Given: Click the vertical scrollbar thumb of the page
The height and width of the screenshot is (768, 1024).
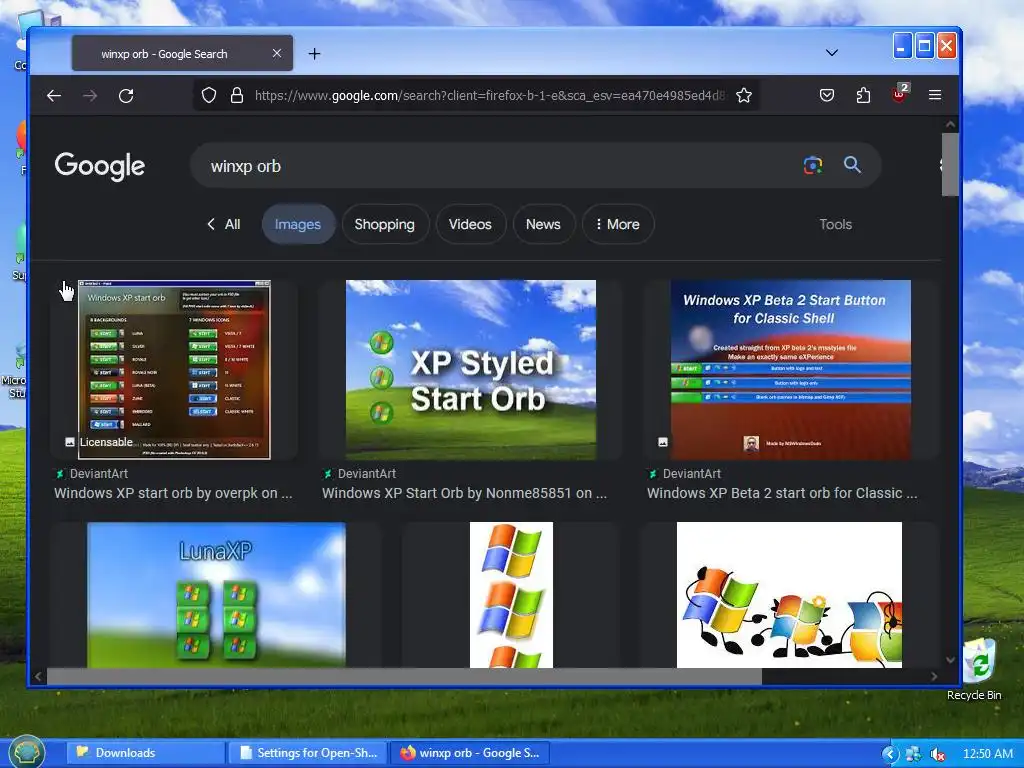Looking at the screenshot, I should (950, 164).
